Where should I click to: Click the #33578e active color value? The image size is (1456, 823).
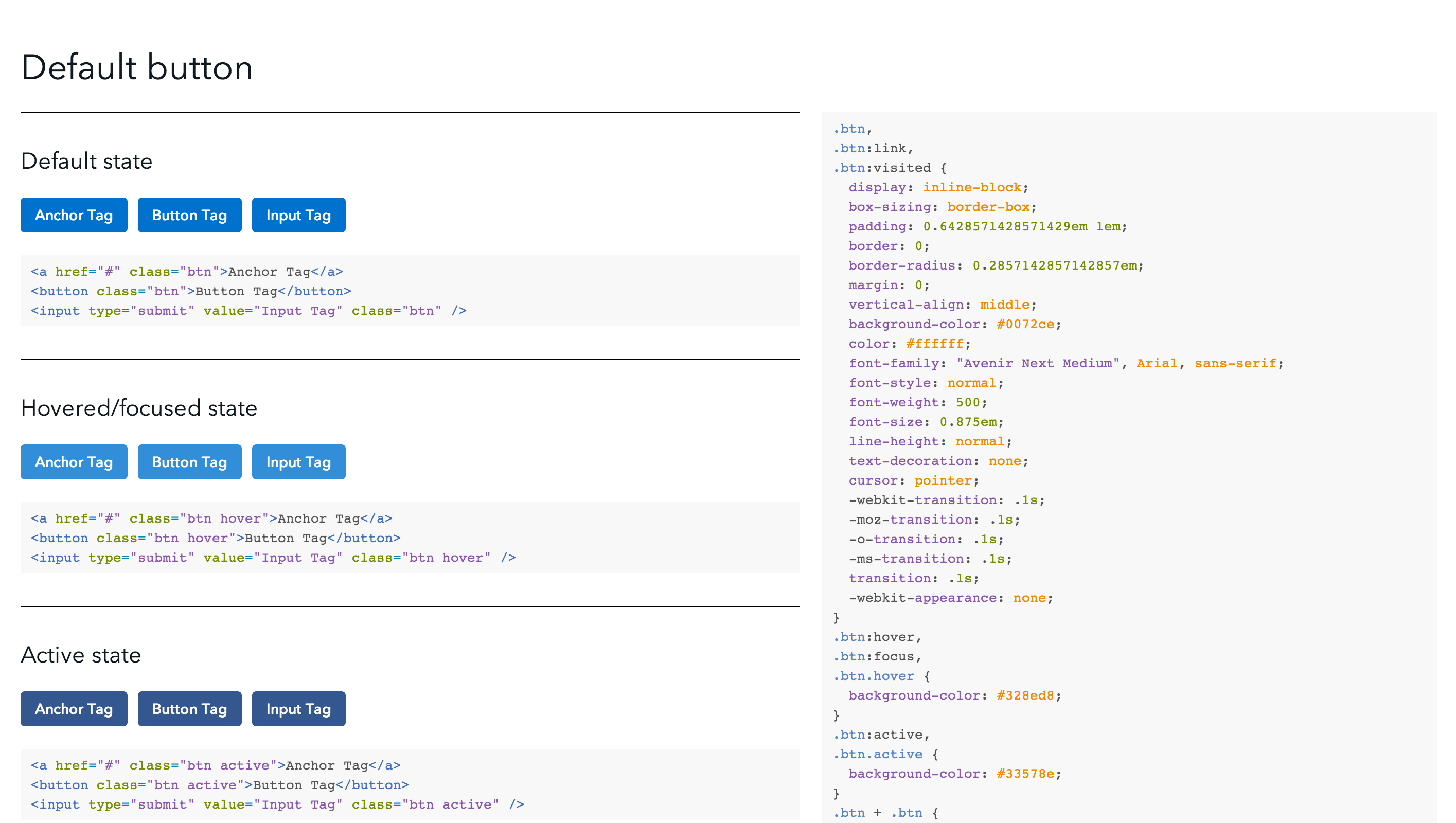click(1025, 774)
